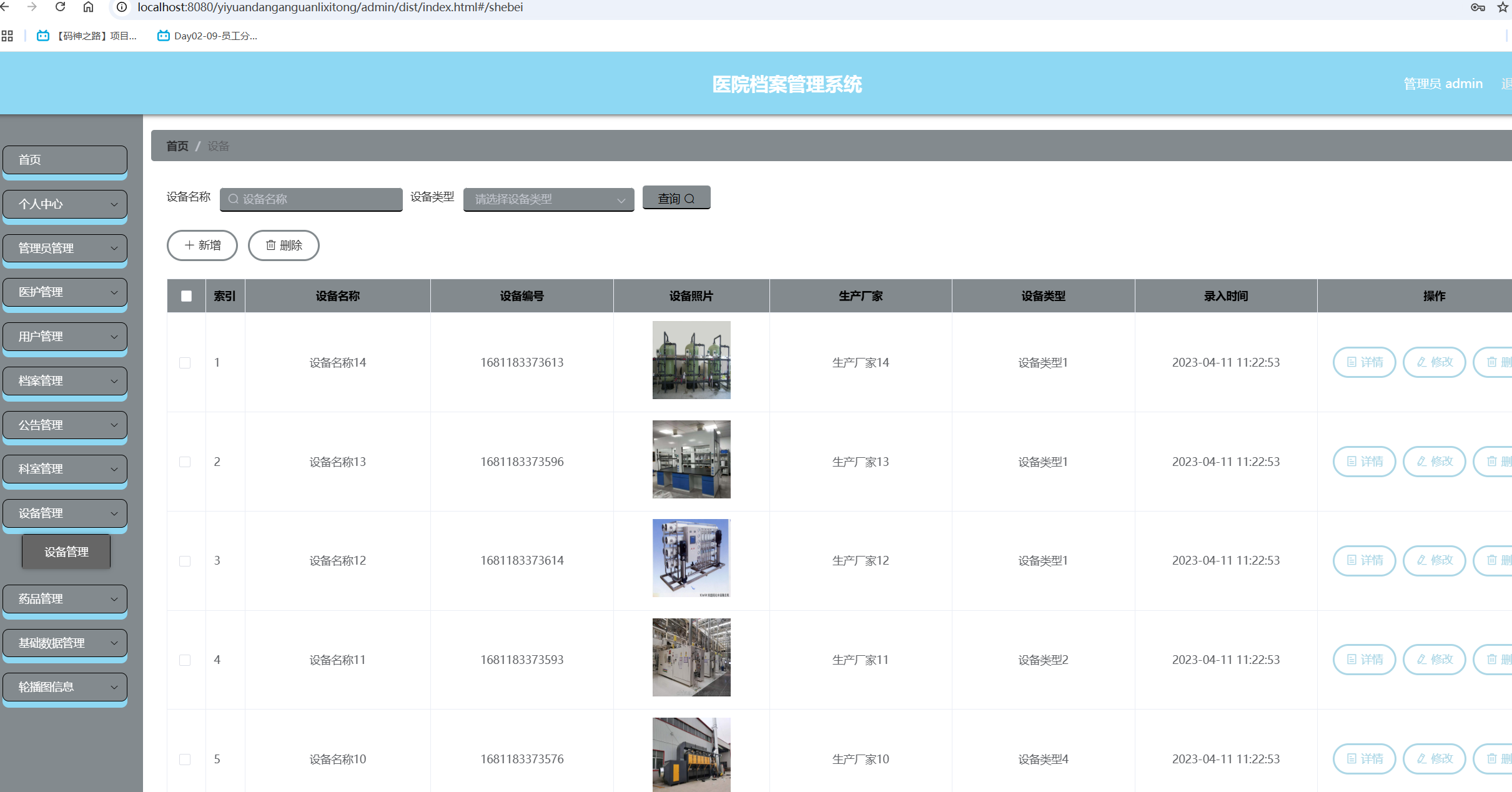The image size is (1512, 792).
Task: Select the 设备管理 submenu item
Action: tap(66, 552)
